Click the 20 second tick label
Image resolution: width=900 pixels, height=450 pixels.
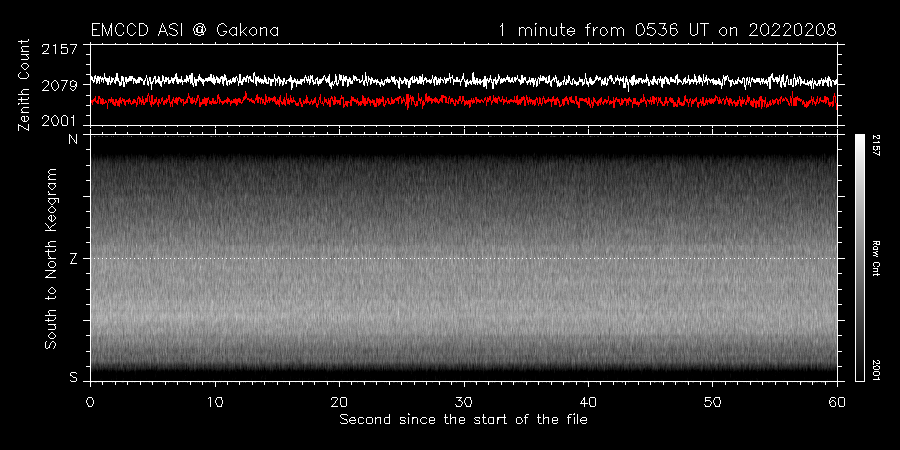point(339,401)
